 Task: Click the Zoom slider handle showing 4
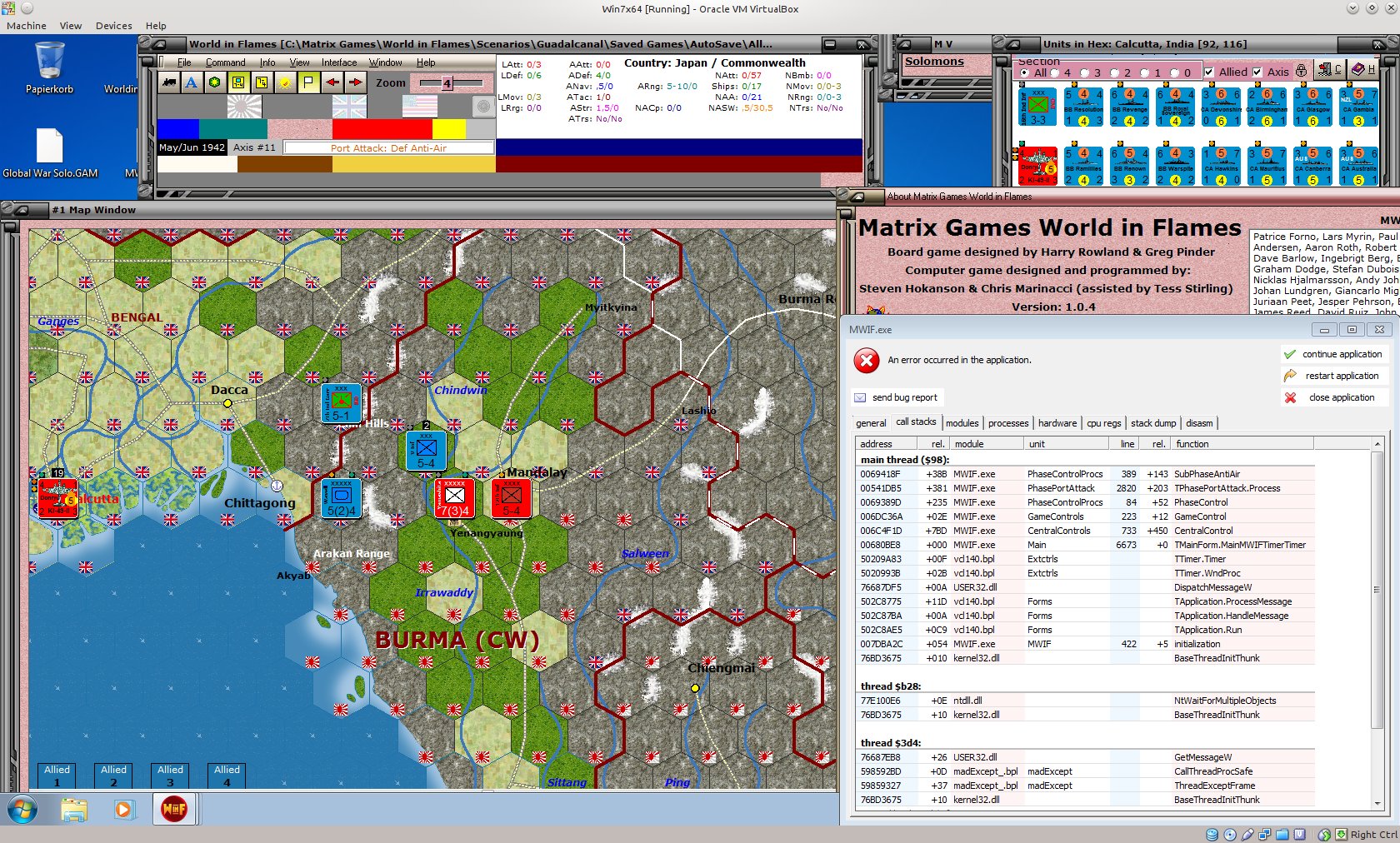click(447, 83)
